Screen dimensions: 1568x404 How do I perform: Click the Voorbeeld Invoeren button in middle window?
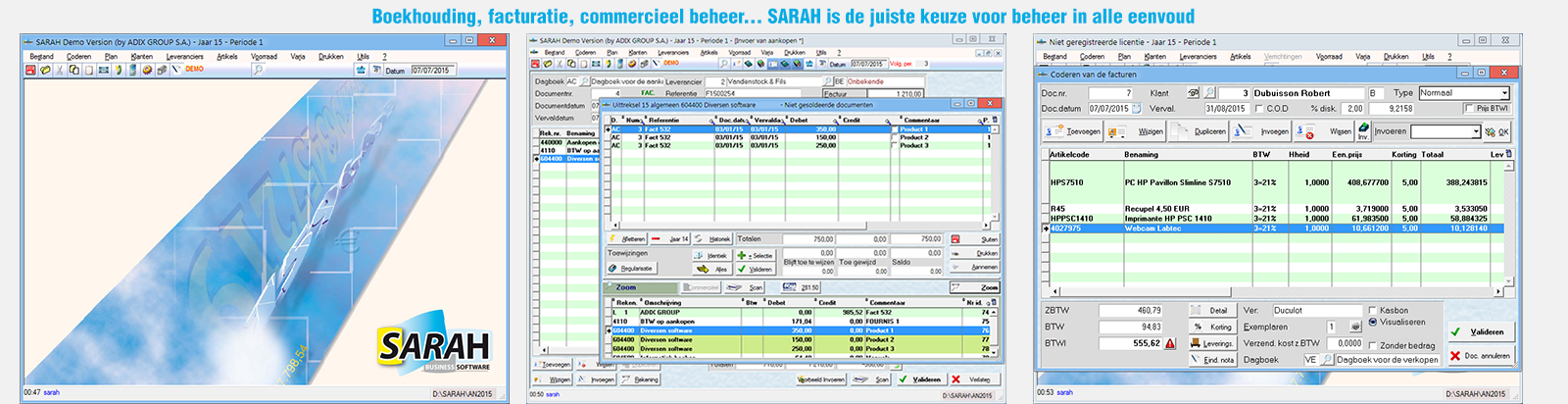pos(820,379)
